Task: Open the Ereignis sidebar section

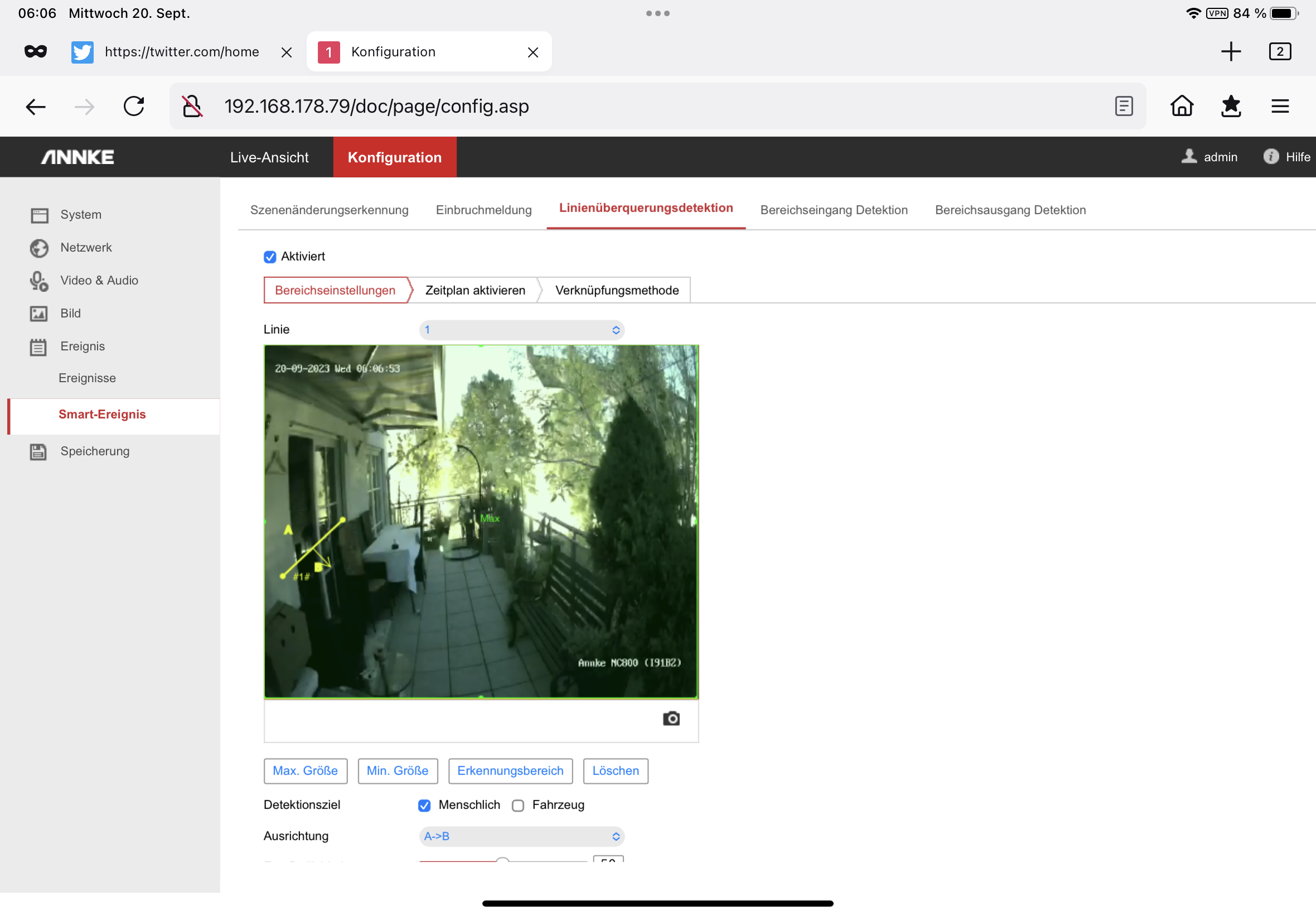Action: (x=83, y=346)
